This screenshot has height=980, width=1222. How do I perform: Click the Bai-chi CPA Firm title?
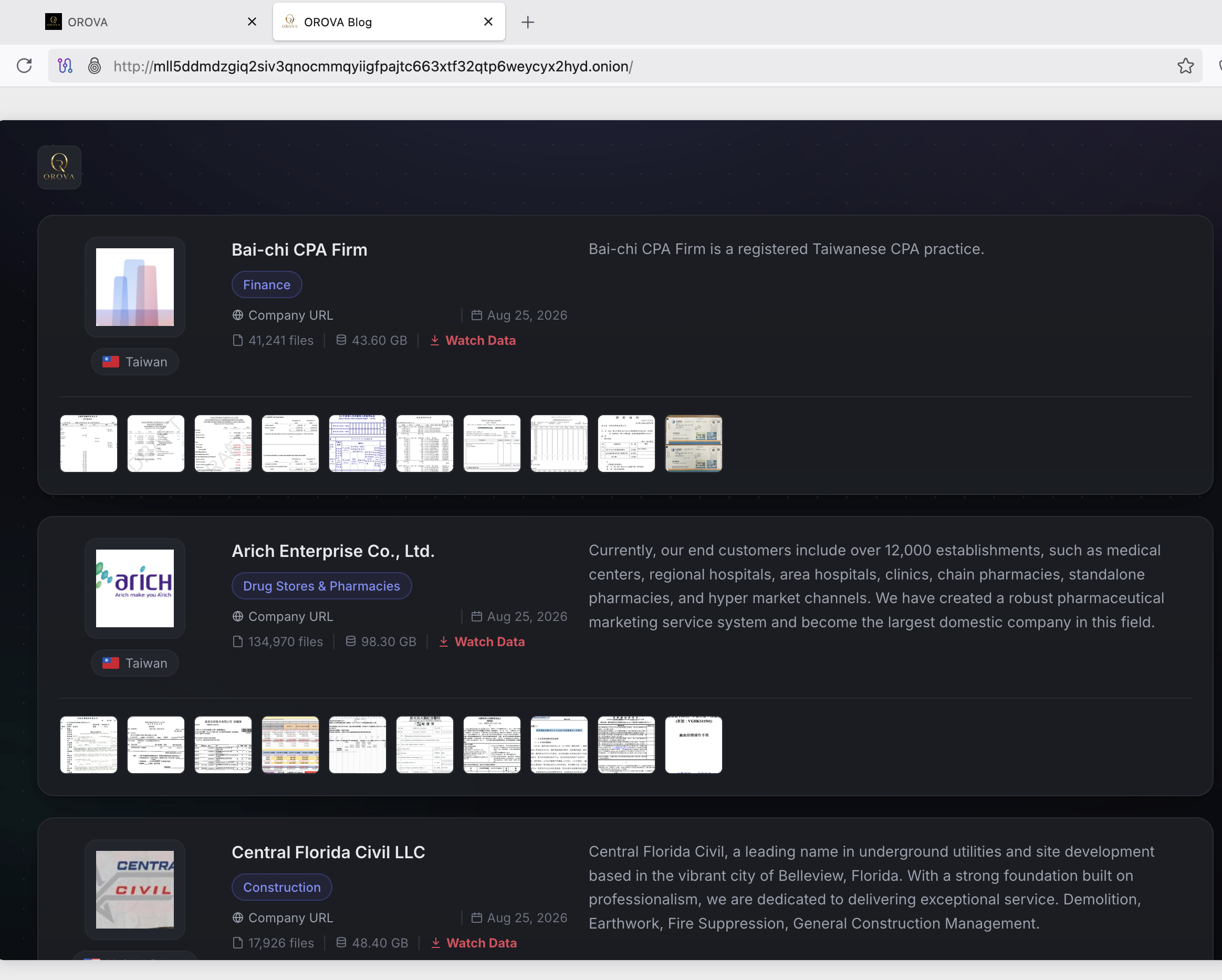pos(299,250)
